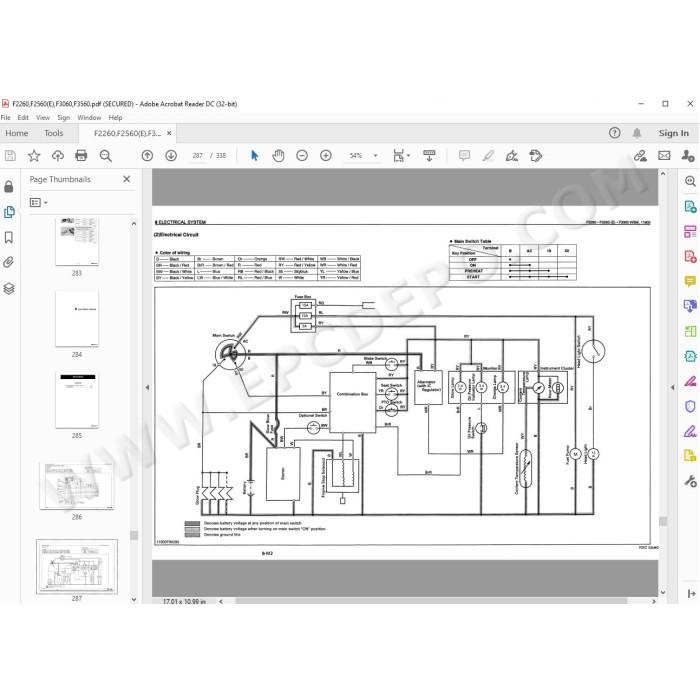Open the Sign menu

coord(63,118)
